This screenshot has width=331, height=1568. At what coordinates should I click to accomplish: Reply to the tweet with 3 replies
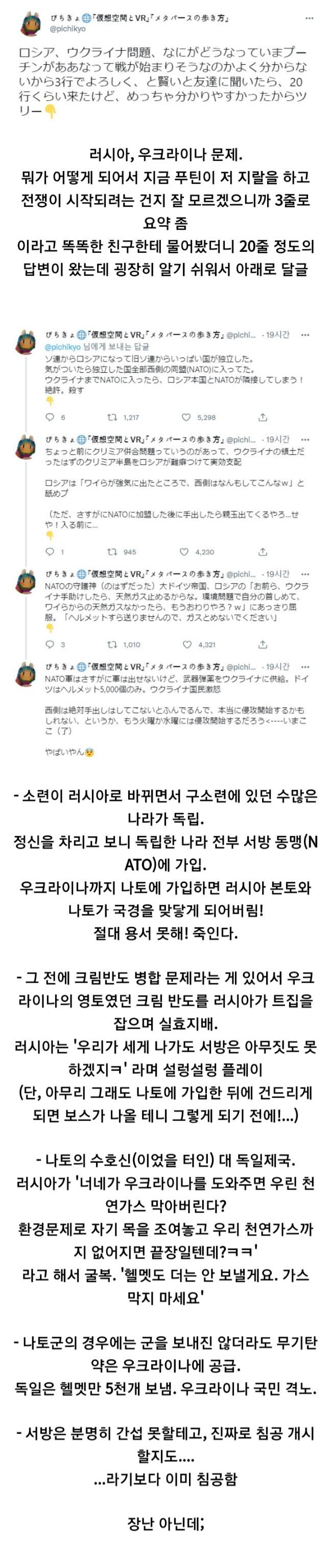pyautogui.click(x=50, y=644)
